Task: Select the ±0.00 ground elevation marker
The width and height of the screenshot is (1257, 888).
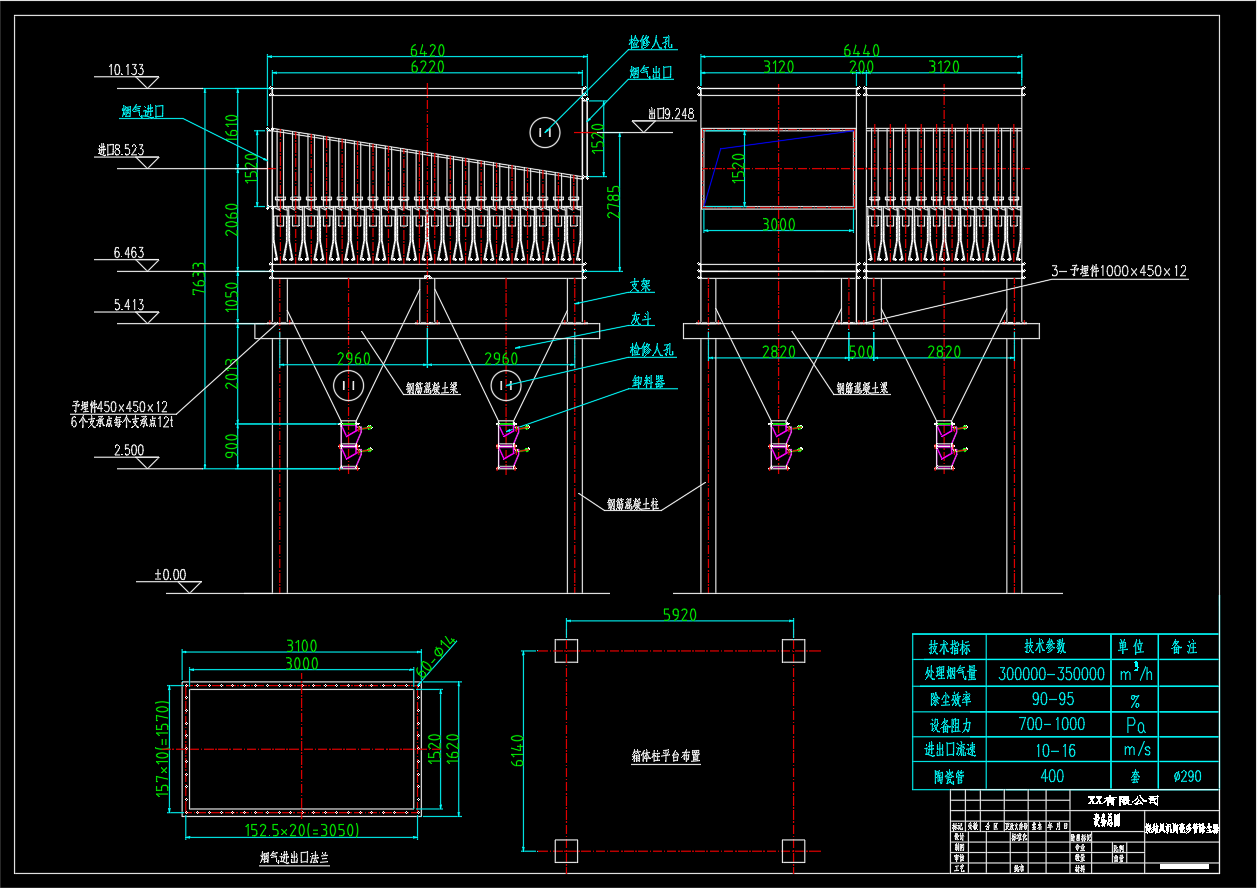Action: [x=169, y=575]
